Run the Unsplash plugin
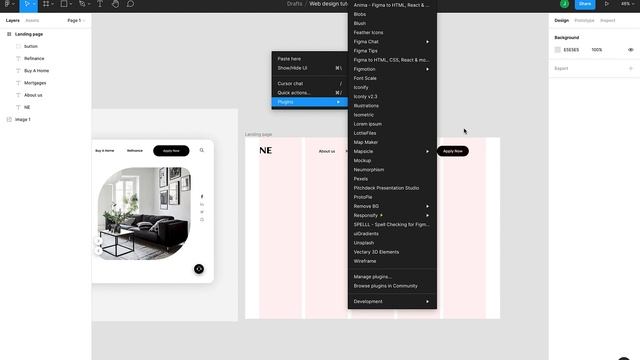 (x=392, y=243)
